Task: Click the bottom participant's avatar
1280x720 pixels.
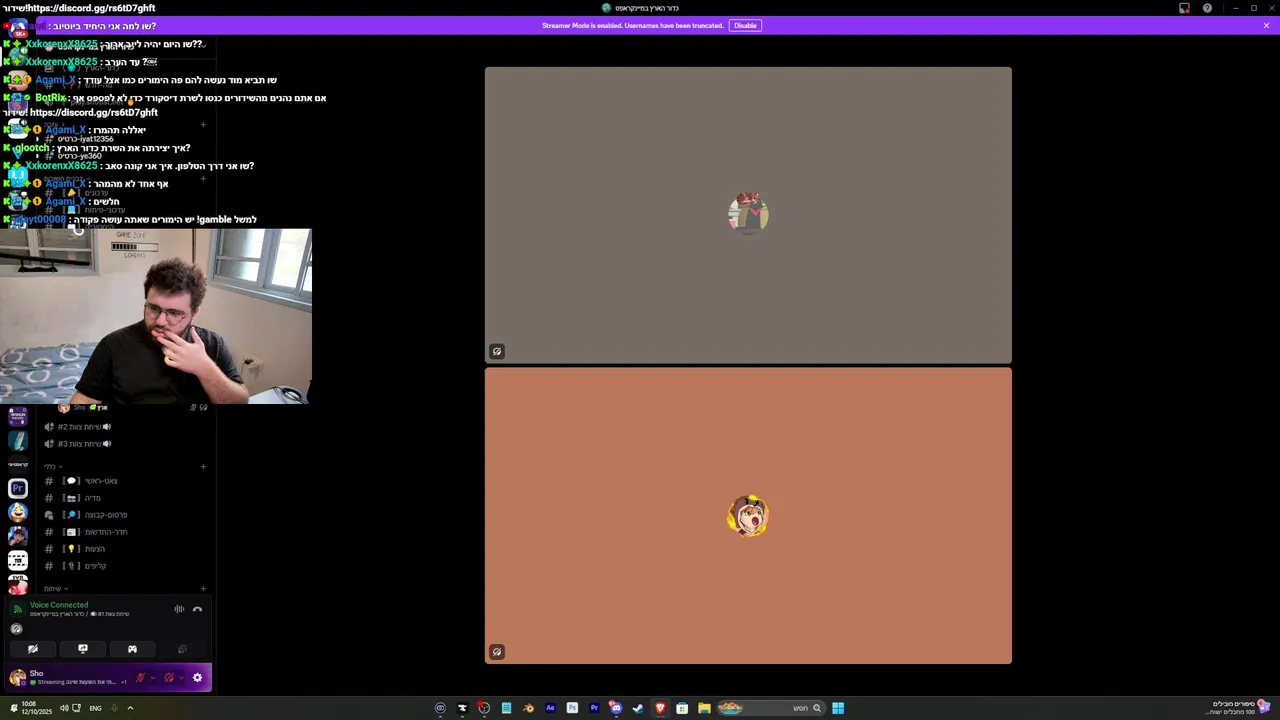Action: pyautogui.click(x=748, y=517)
